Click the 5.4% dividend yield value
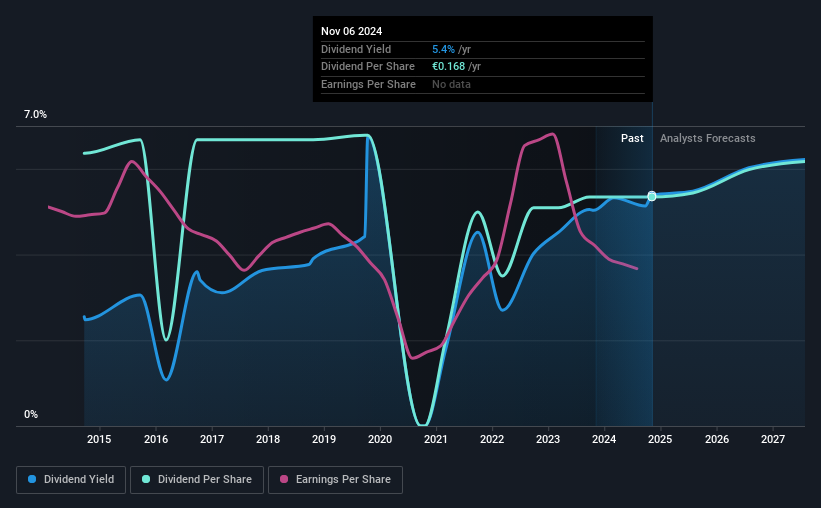The height and width of the screenshot is (508, 821). (443, 49)
